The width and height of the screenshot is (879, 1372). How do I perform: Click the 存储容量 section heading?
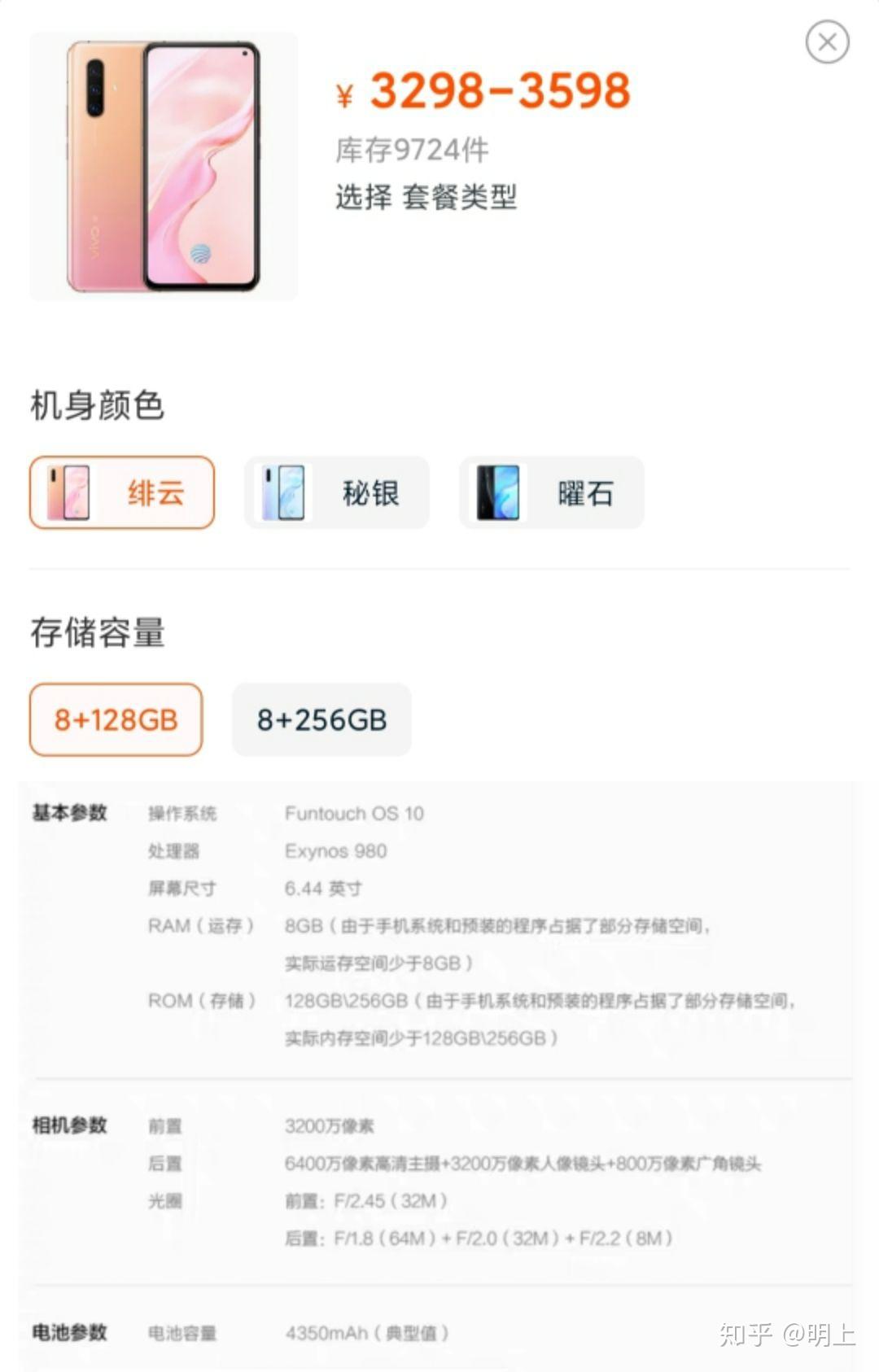(98, 632)
